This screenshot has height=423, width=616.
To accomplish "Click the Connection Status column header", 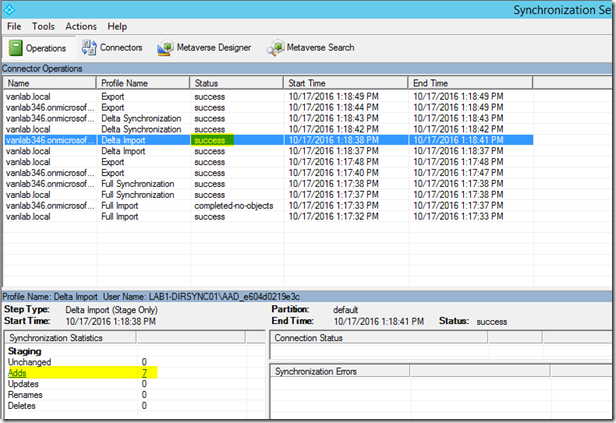I will click(x=380, y=338).
